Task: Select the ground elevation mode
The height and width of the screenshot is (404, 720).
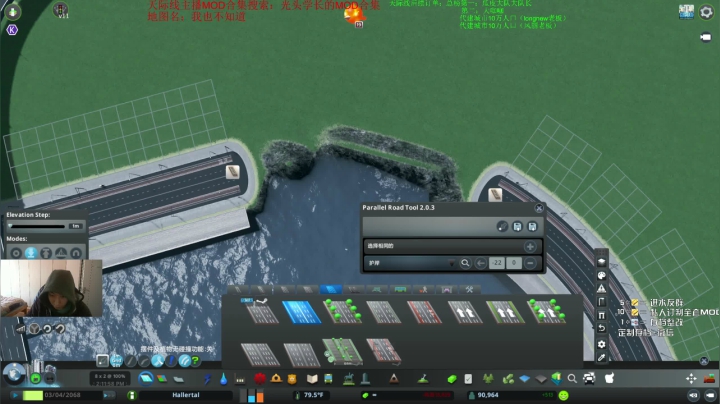Action: (31, 252)
